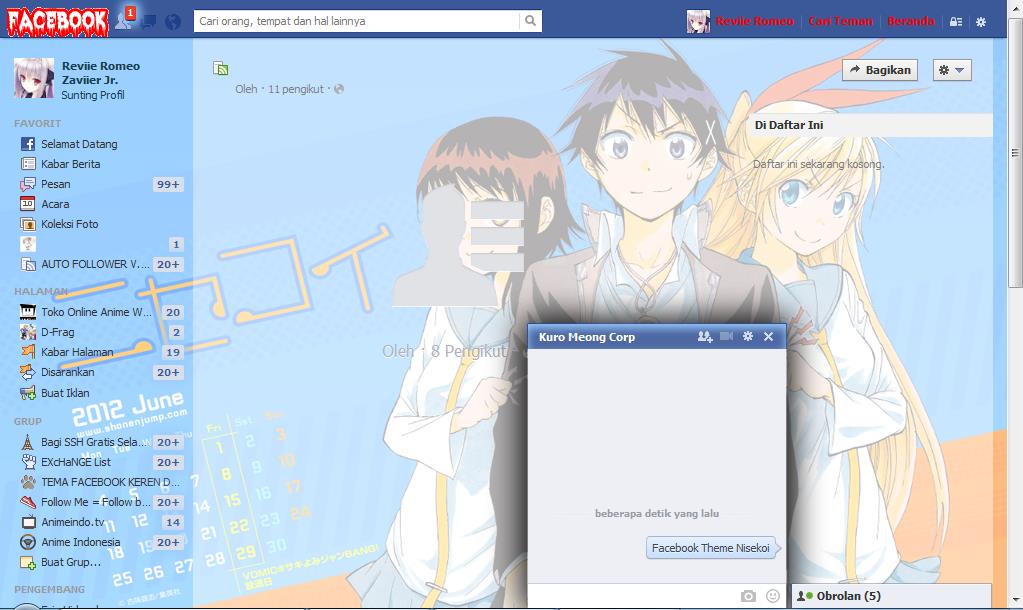Click page vertical scrollbar
The height and width of the screenshot is (610, 1023).
click(x=1015, y=153)
